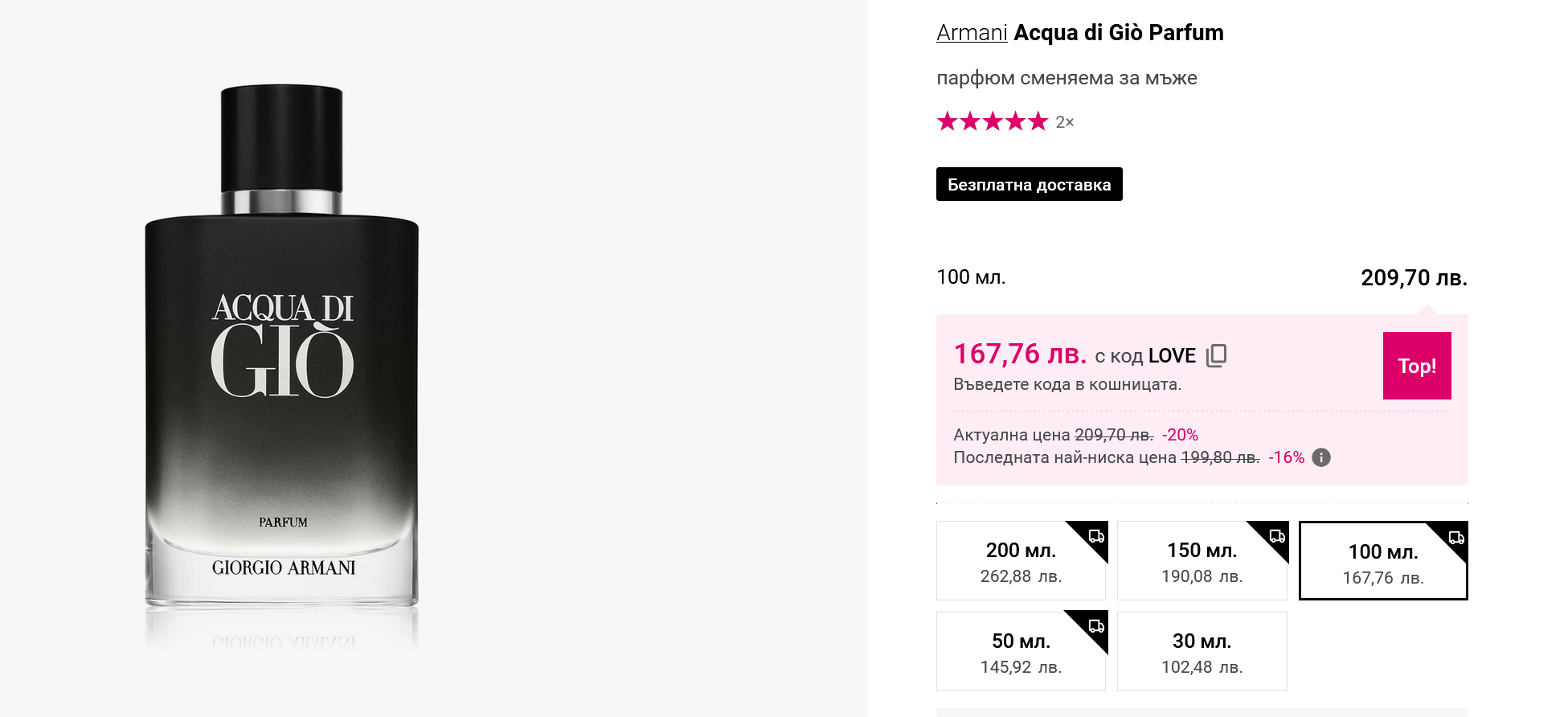1568x717 pixels.
Task: Click the Безплатна доставка badge
Action: (x=1029, y=185)
